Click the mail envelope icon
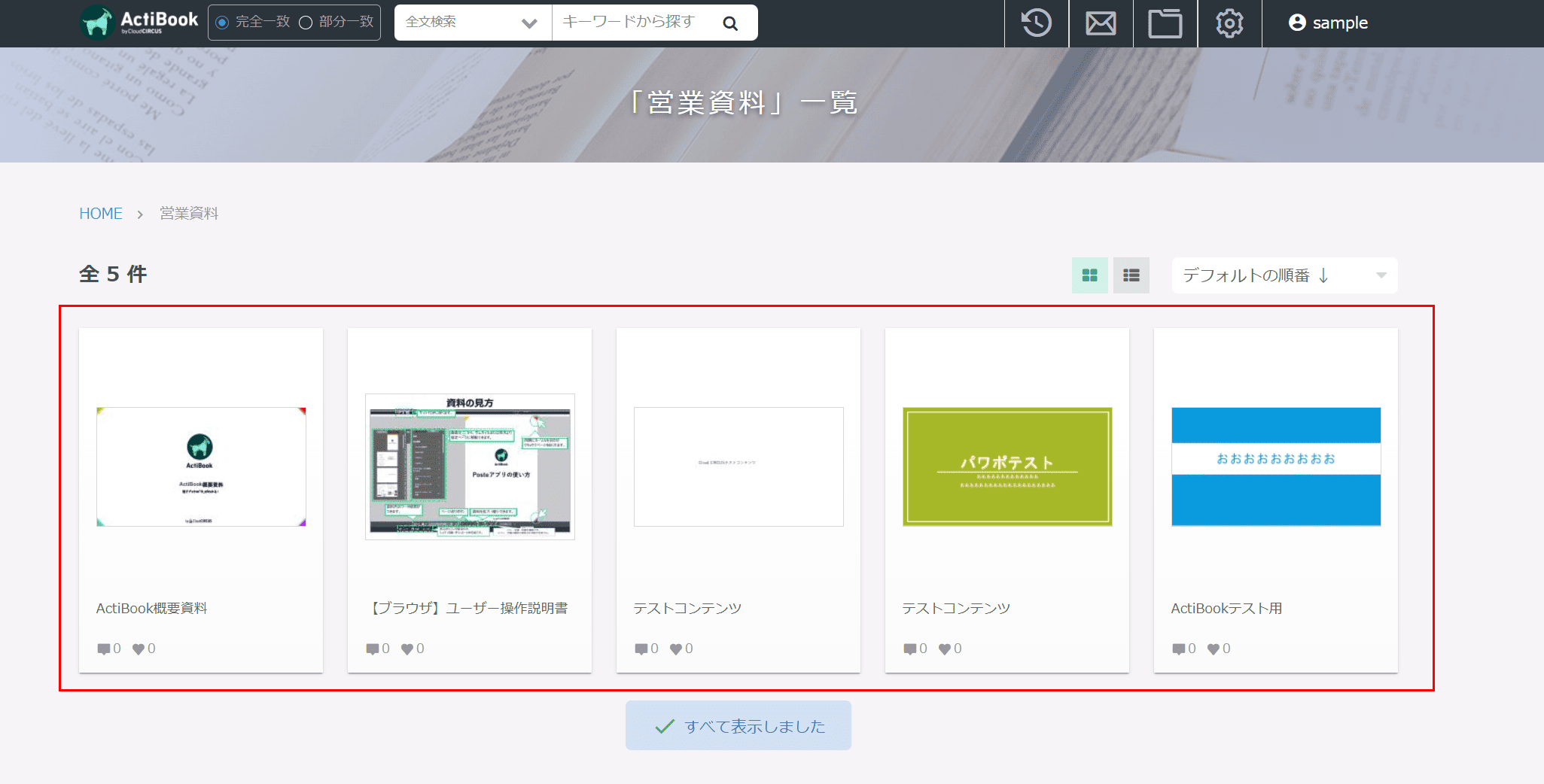This screenshot has width=1544, height=784. [1101, 23]
